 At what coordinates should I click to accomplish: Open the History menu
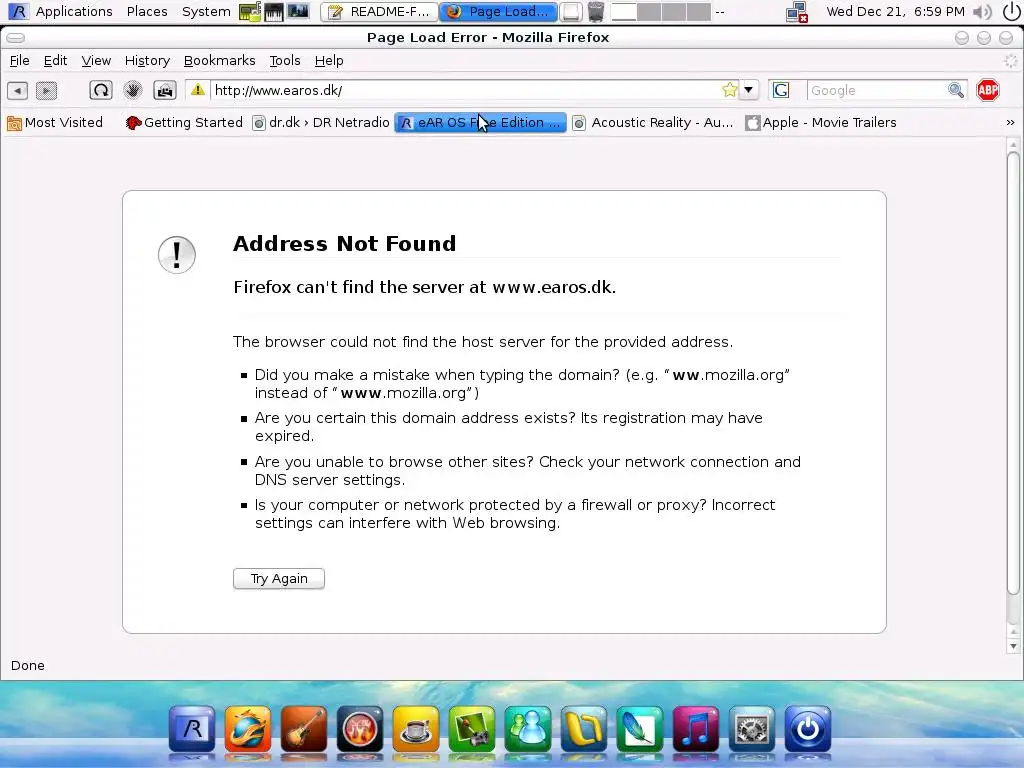coord(147,61)
